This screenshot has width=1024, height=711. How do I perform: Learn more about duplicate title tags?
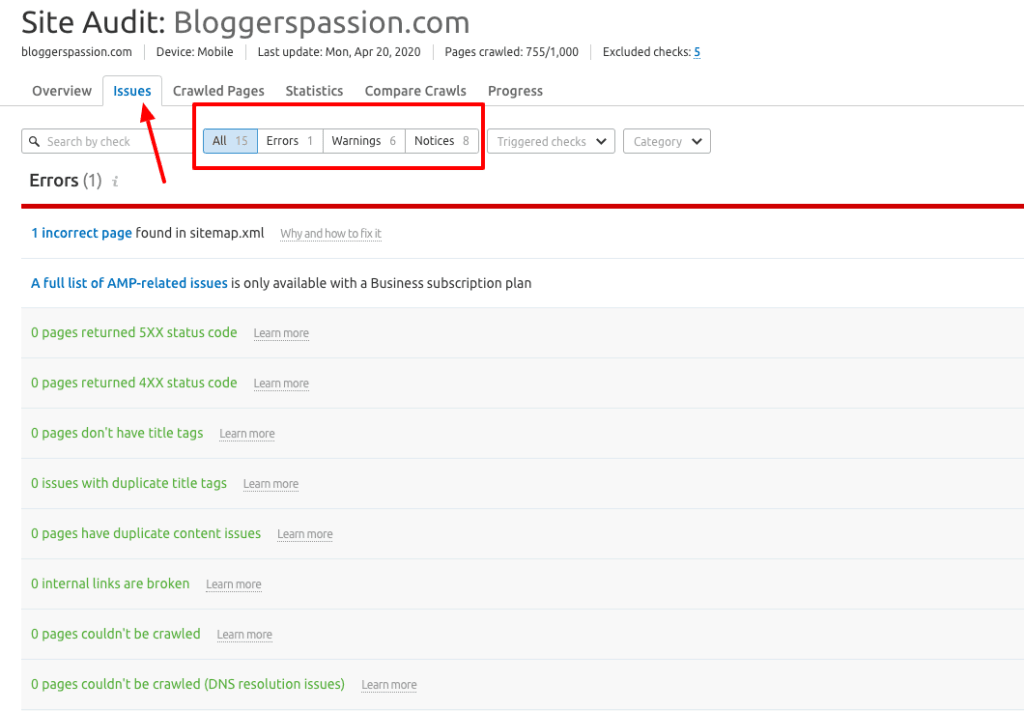270,484
